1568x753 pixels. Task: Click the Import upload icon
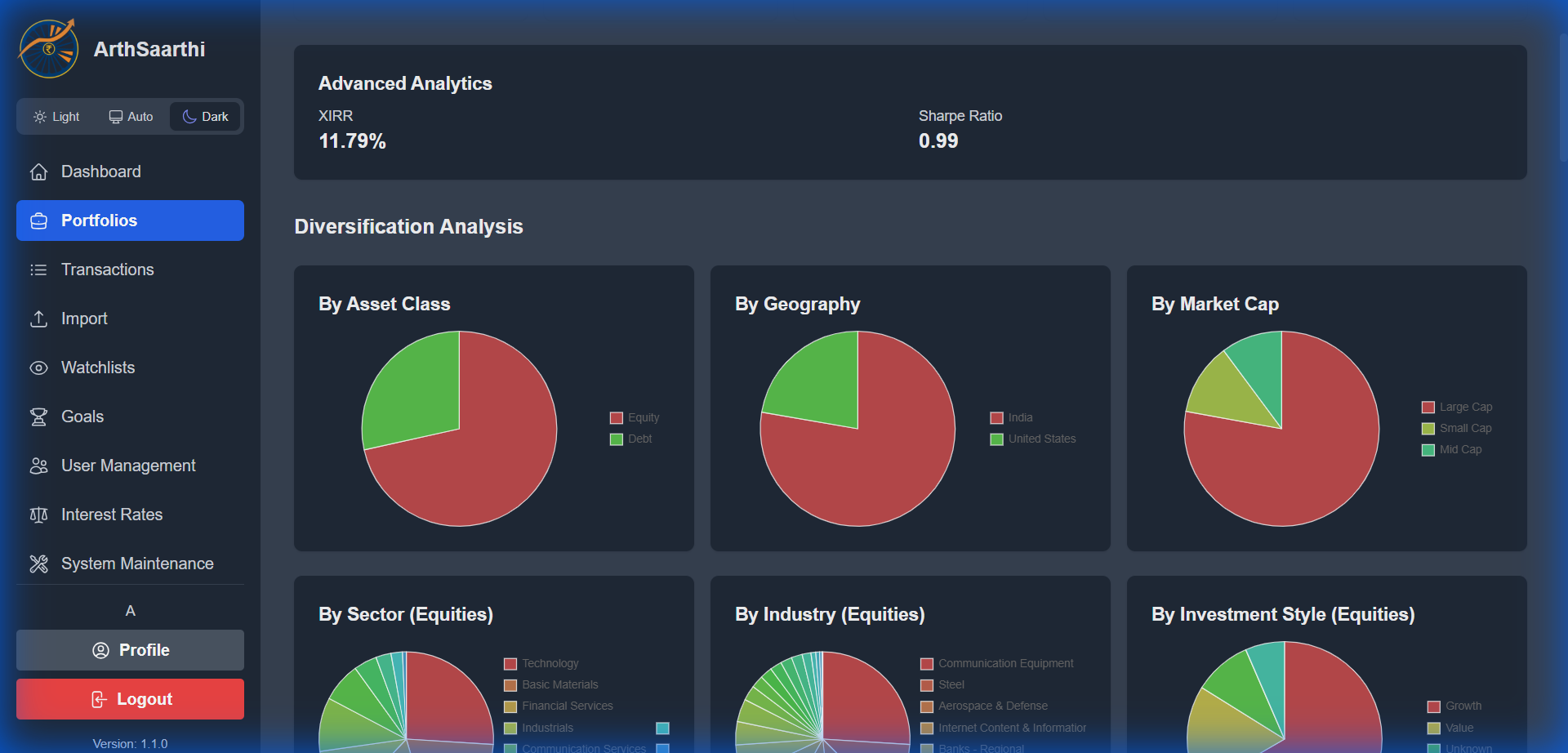38,319
